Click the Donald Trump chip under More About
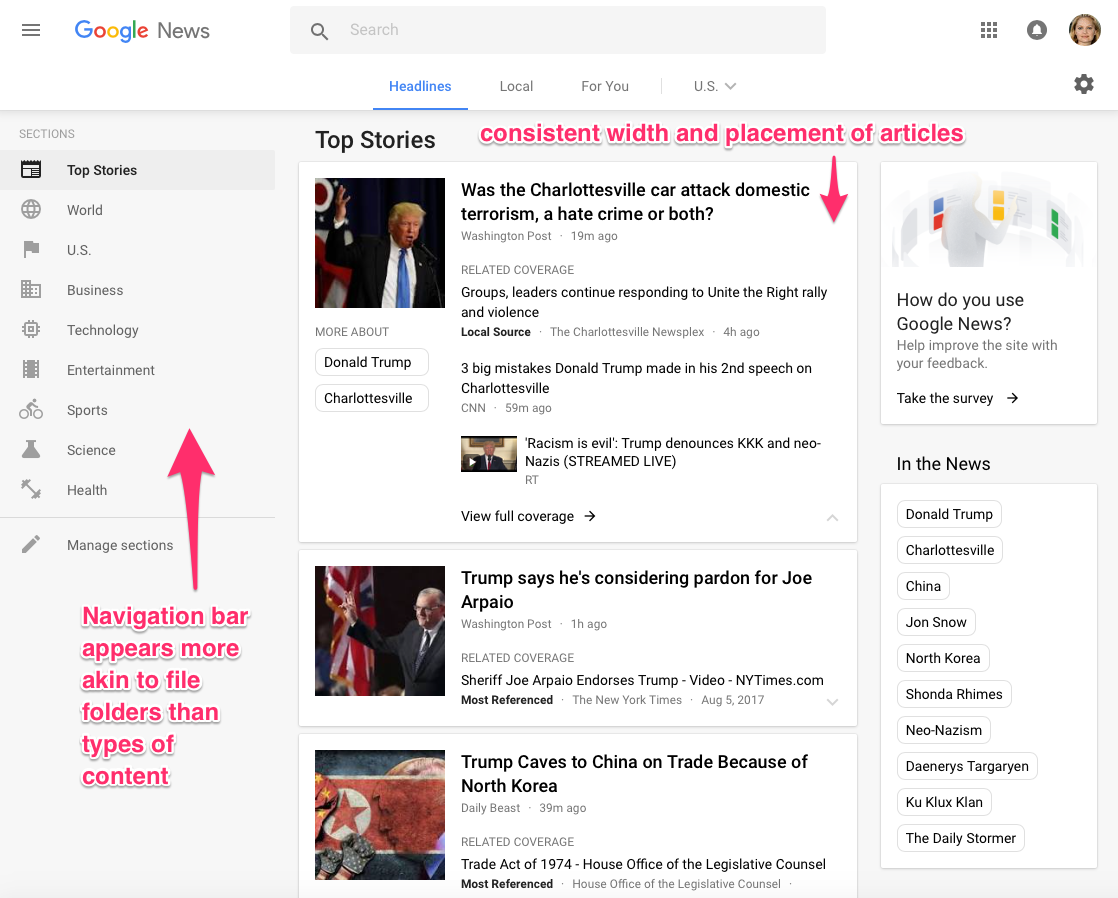The width and height of the screenshot is (1118, 898). pos(371,362)
